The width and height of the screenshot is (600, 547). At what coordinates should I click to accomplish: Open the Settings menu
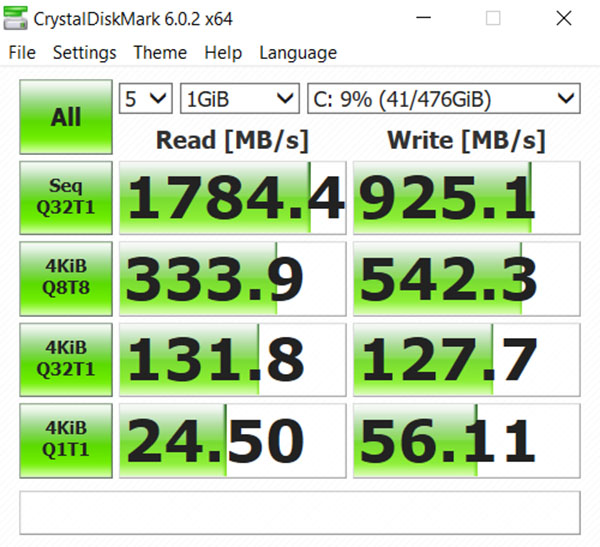pyautogui.click(x=85, y=52)
